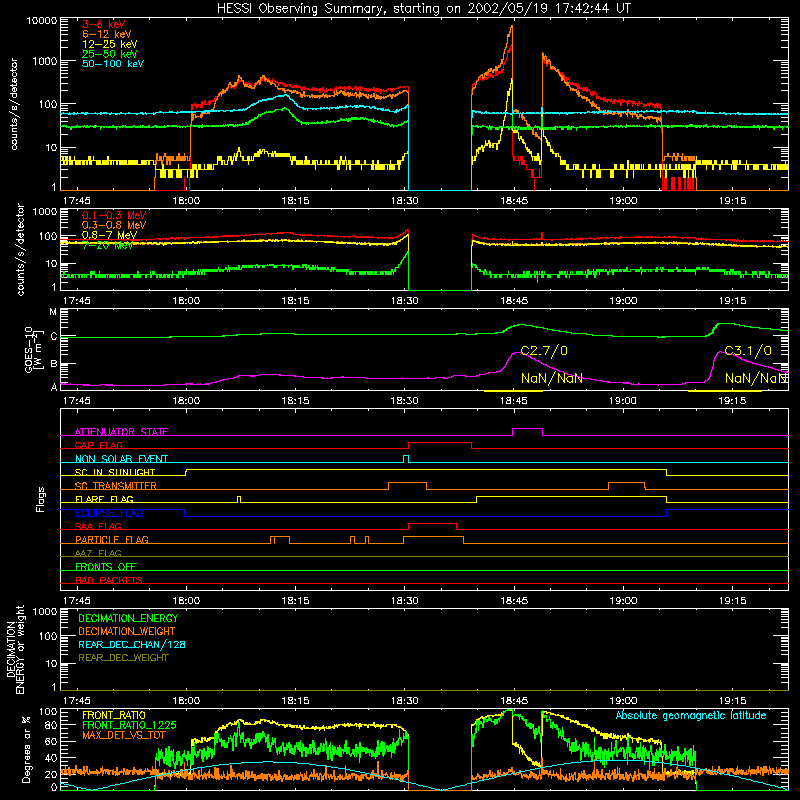Click the 0.1-0.3 MeV legend label

[114, 215]
